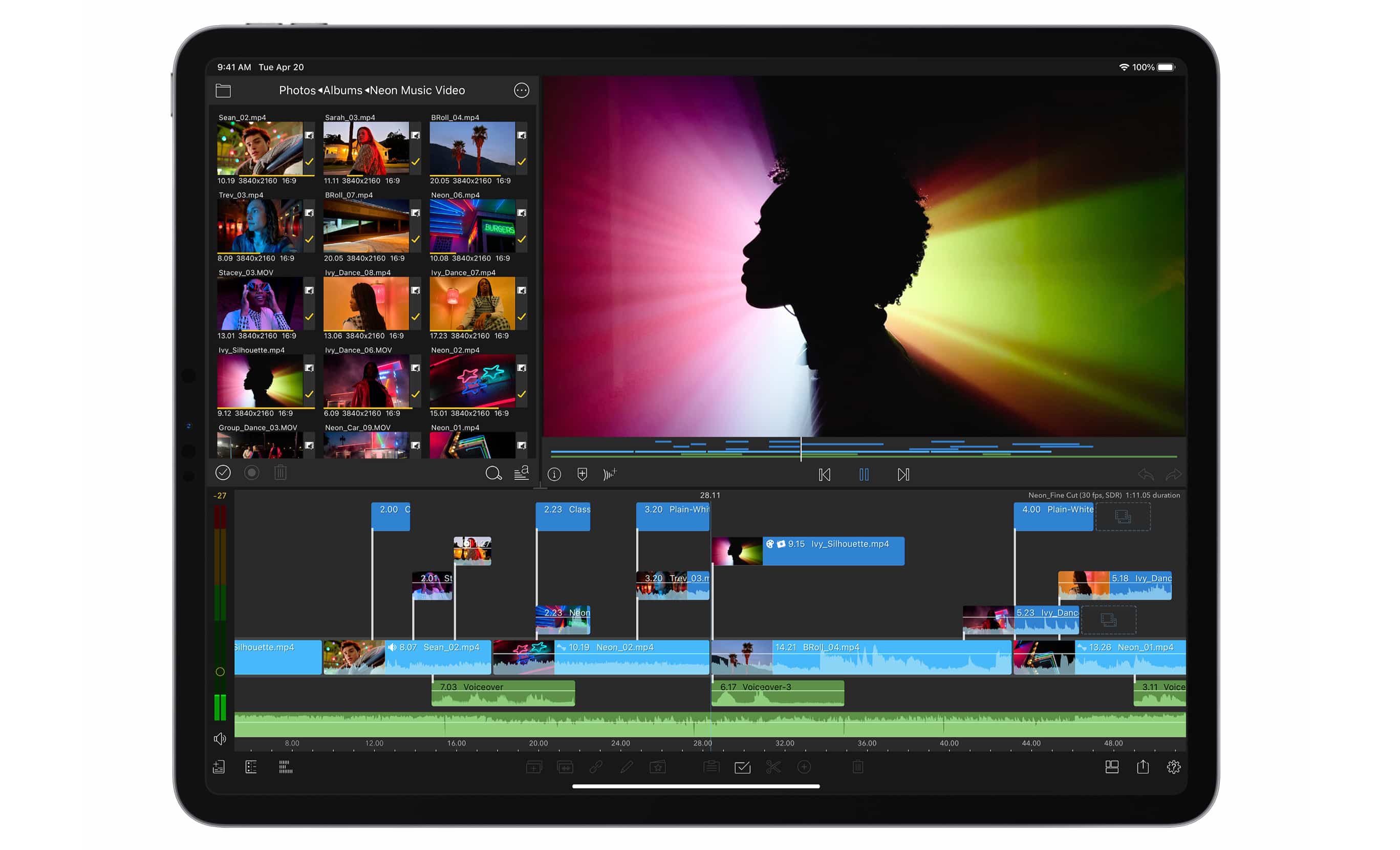Search the media library with the magnifier
Image resolution: width=1400 pixels, height=850 pixels.
coord(493,473)
